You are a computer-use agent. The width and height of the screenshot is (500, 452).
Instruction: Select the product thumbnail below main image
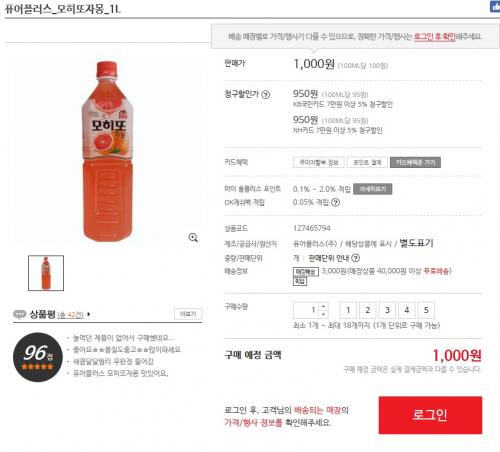point(46,273)
